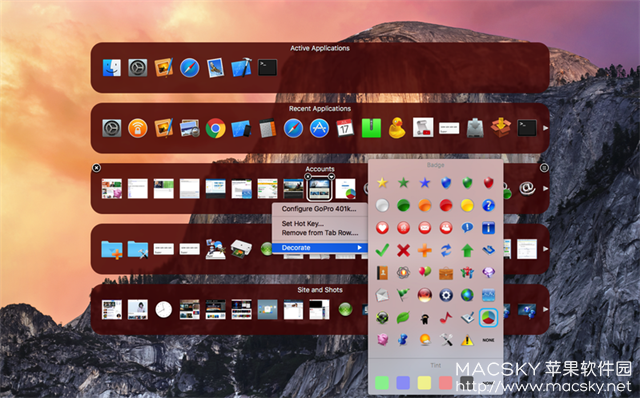Viewport: 640px width, 398px height.
Task: Open Preview in the Active Applications row
Action: click(x=216, y=68)
